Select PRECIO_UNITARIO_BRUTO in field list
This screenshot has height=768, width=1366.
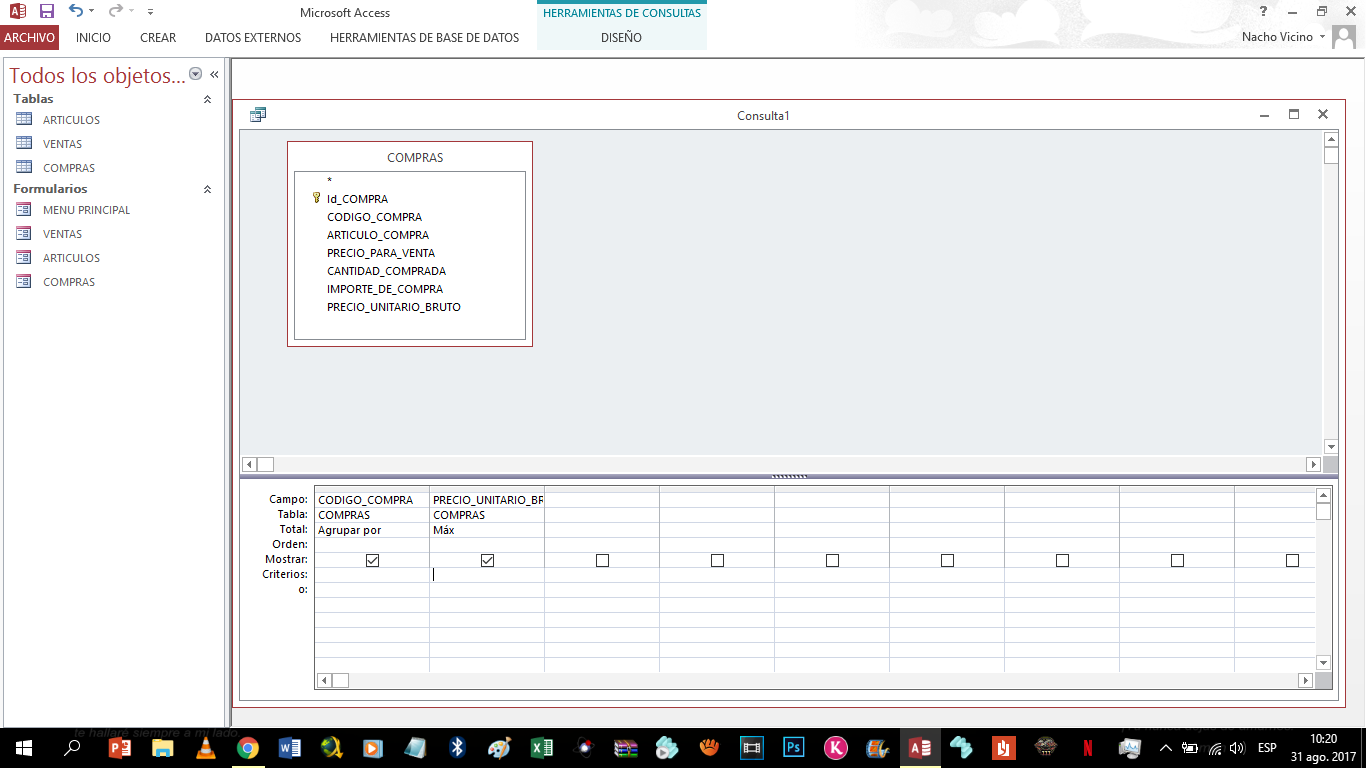coord(394,307)
